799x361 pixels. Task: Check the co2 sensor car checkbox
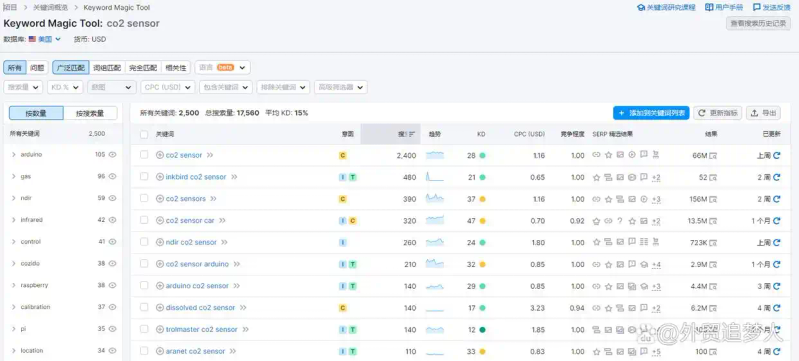(144, 220)
